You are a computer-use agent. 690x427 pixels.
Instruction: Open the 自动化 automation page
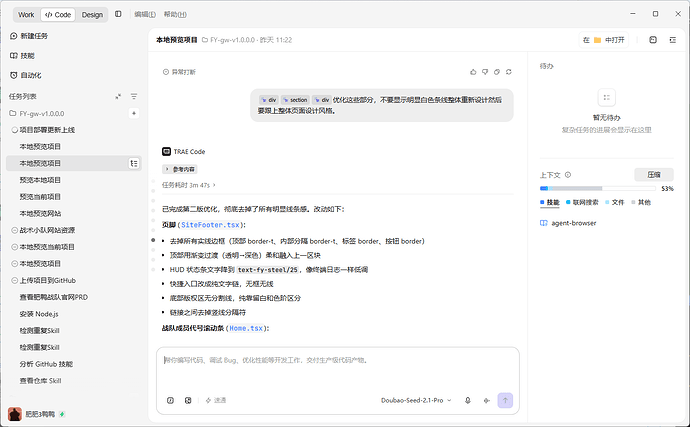pos(26,75)
